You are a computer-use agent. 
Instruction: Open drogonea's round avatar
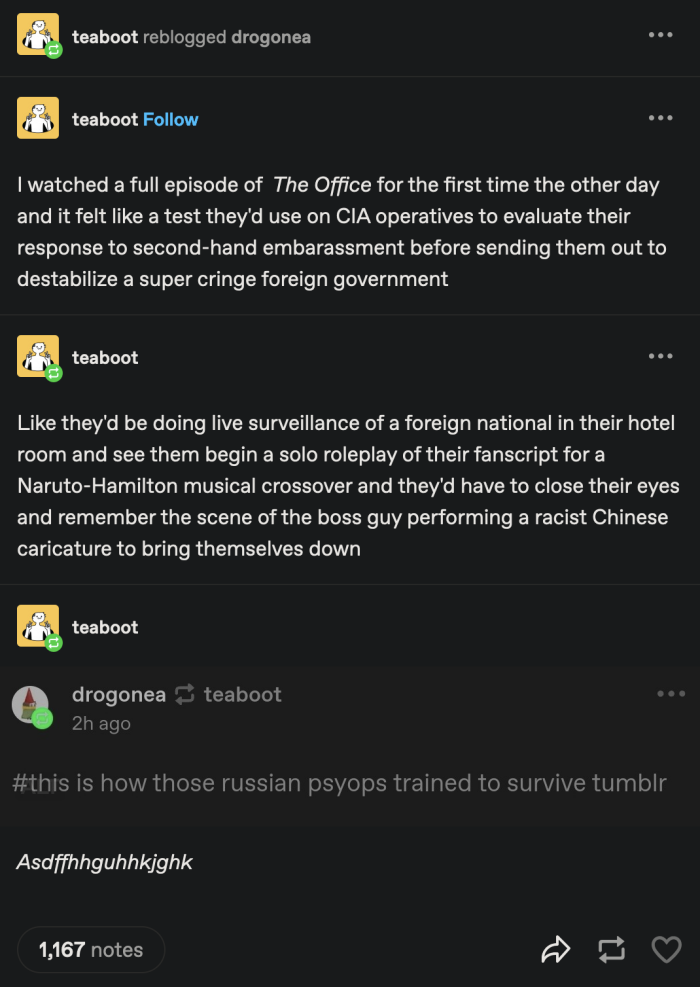click(x=30, y=706)
